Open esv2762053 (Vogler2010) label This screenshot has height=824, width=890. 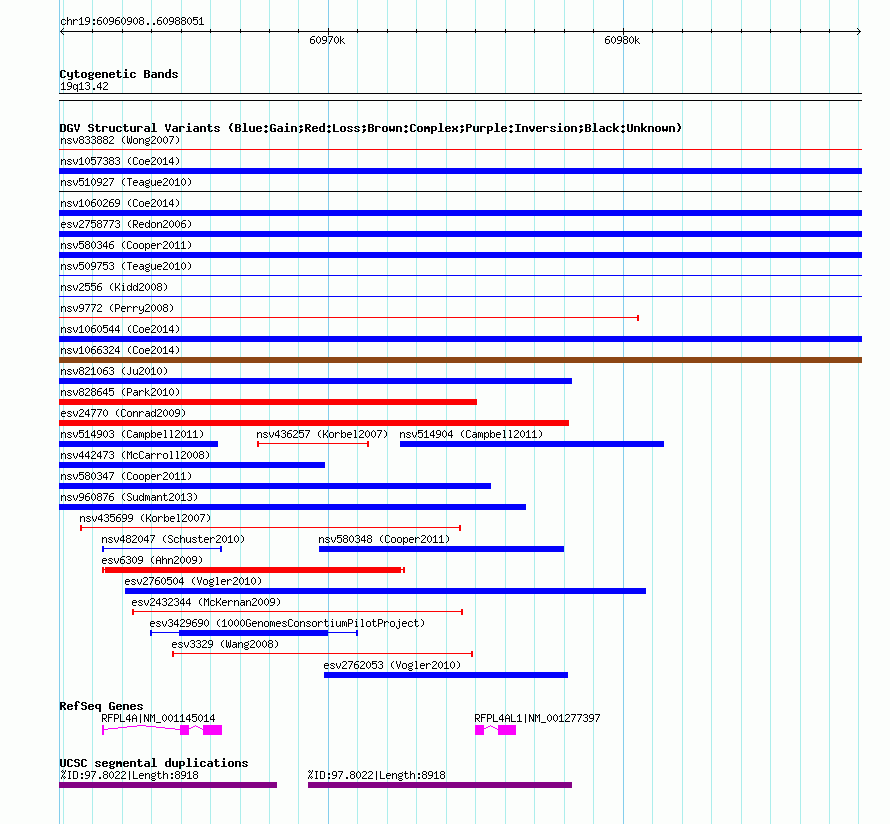[392, 665]
